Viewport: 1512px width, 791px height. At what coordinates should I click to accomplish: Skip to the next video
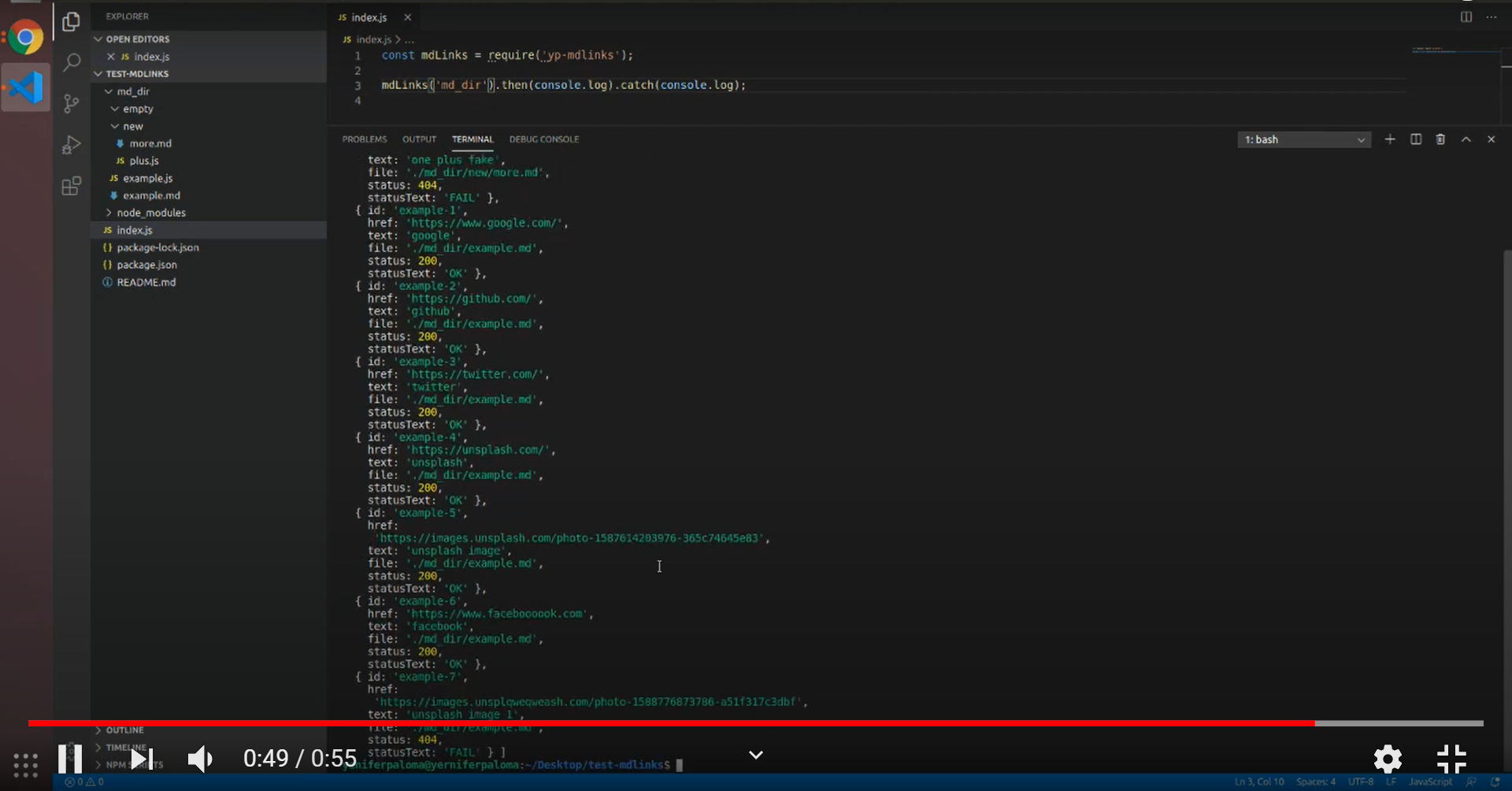[142, 759]
